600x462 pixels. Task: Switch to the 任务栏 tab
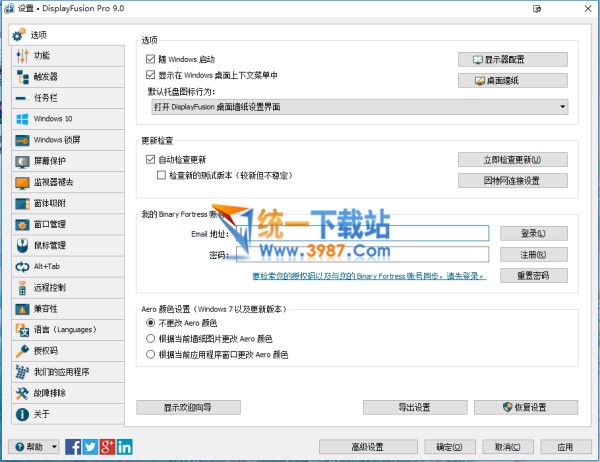click(63, 98)
